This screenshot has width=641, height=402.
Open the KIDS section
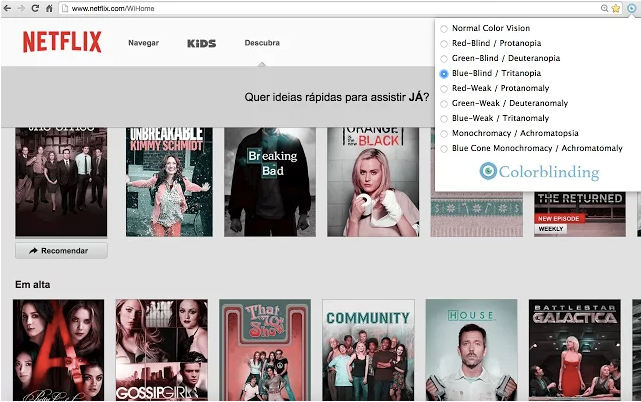pyautogui.click(x=202, y=43)
